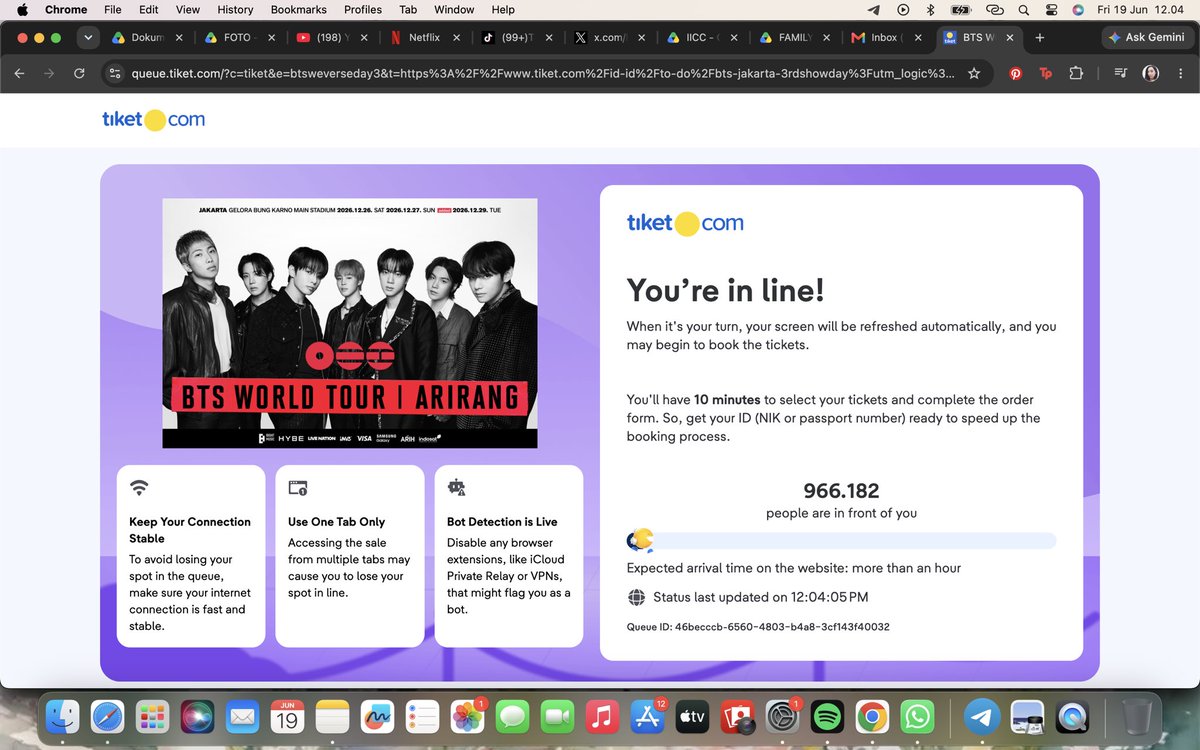Screen dimensions: 1200x750
Task: Click tiket.com logo in page header
Action: point(153,119)
